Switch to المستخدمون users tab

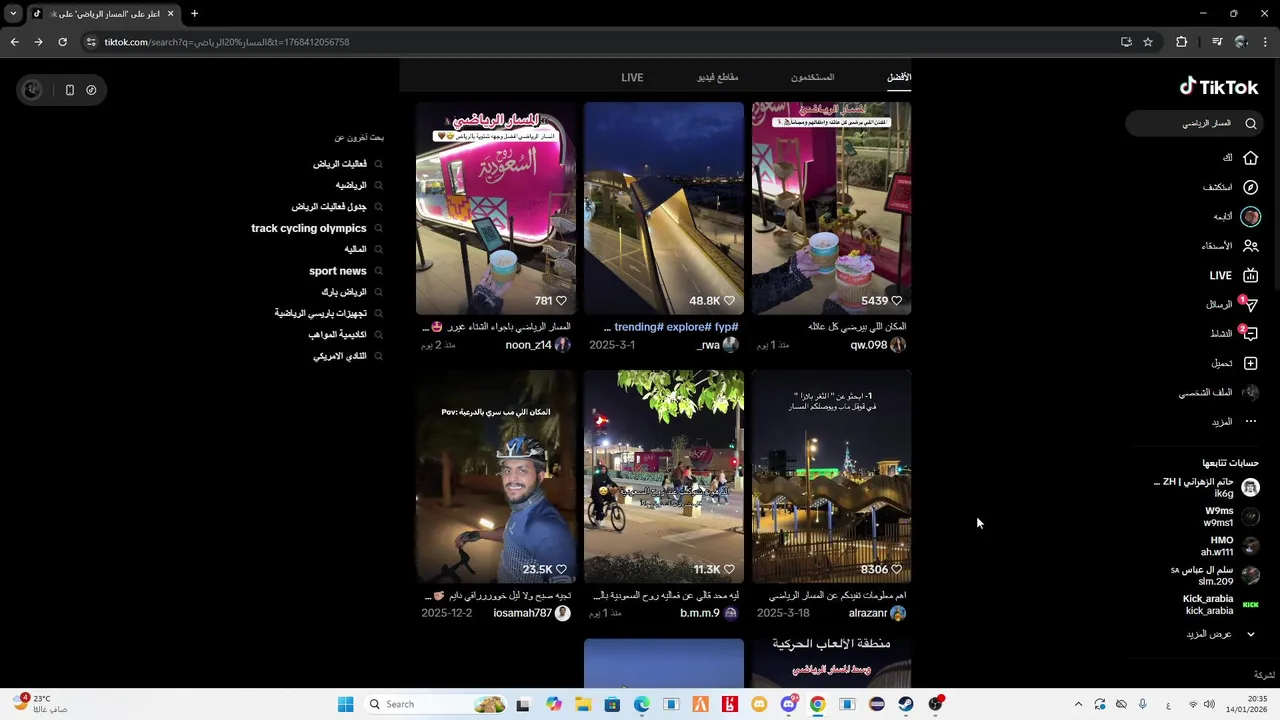tap(812, 77)
